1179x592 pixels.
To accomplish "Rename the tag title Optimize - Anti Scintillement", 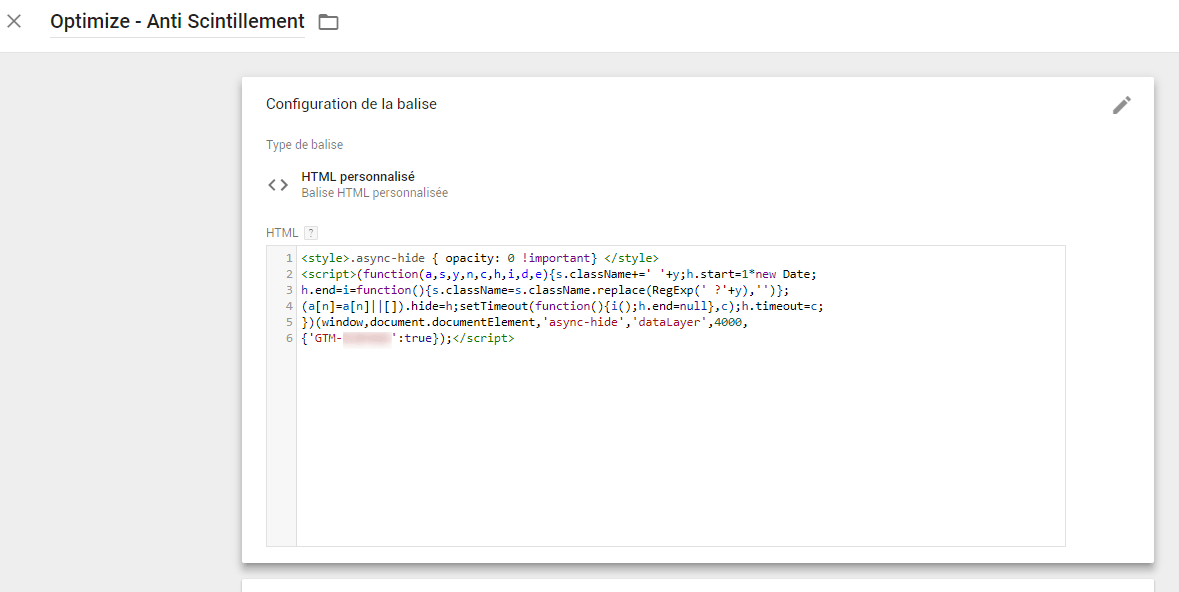I will [x=177, y=22].
